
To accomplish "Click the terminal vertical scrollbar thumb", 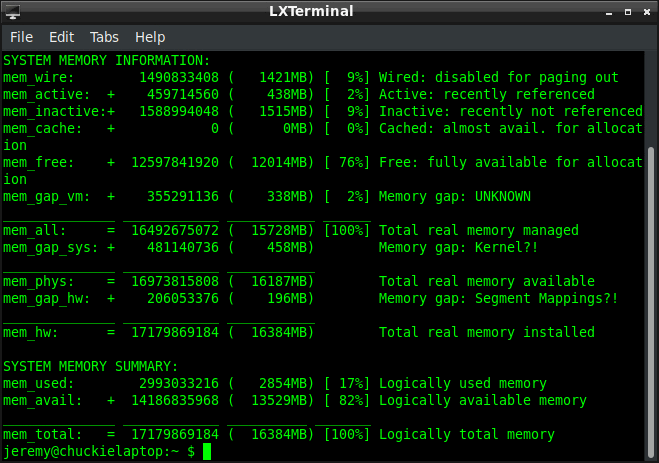I will point(651,303).
